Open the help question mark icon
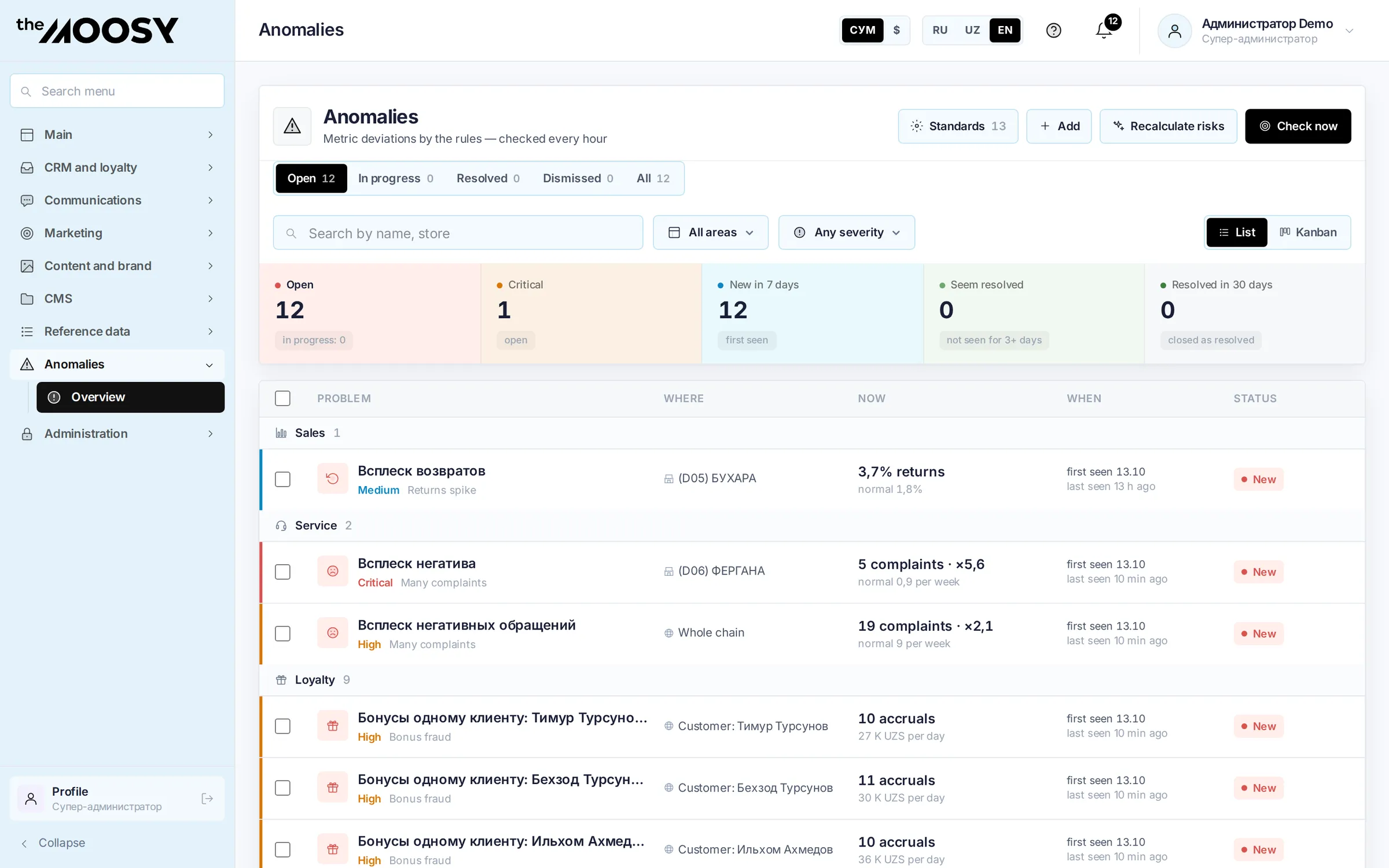This screenshot has height=868, width=1389. 1053,30
